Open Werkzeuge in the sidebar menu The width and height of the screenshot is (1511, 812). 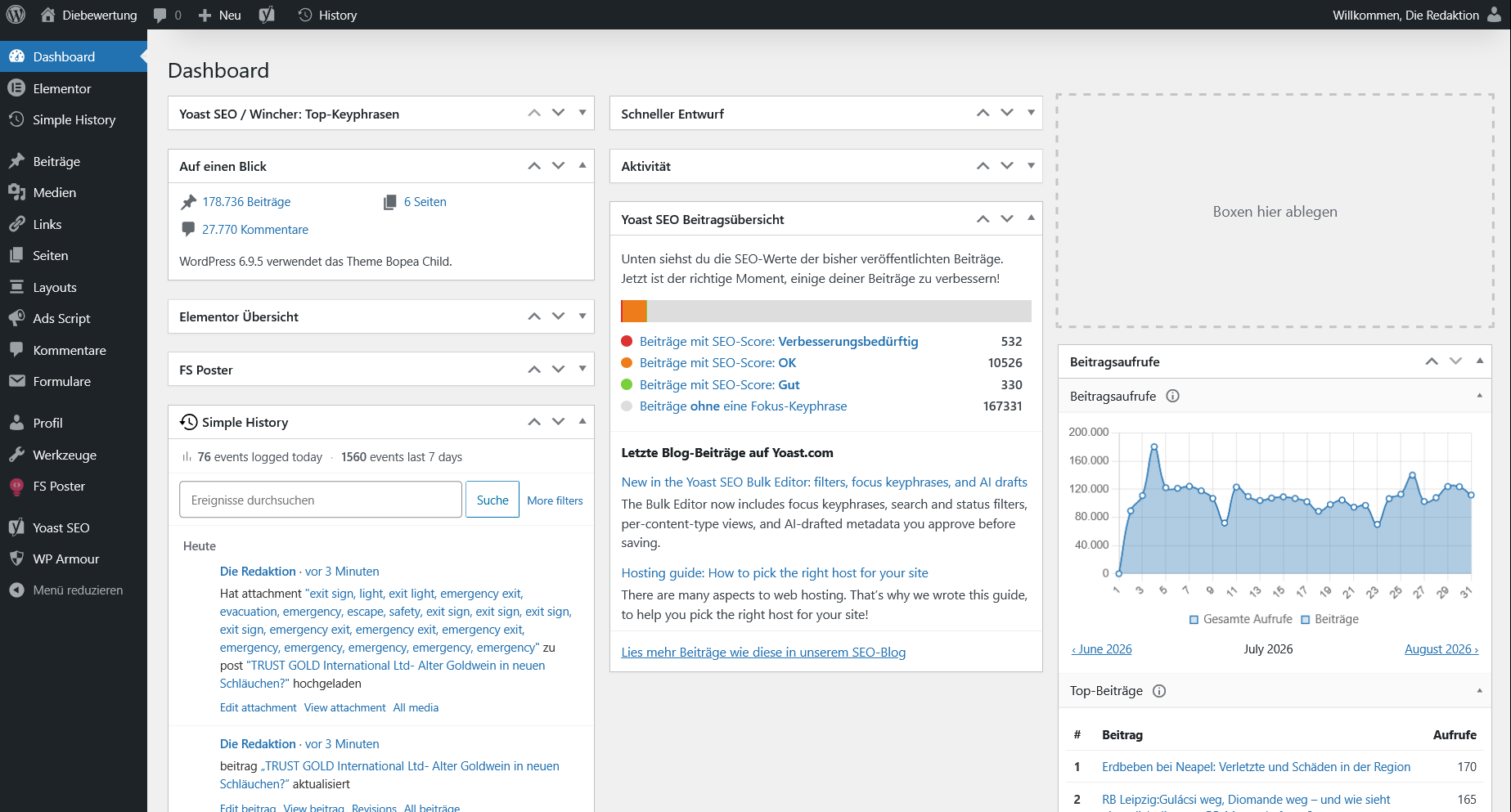click(x=74, y=455)
